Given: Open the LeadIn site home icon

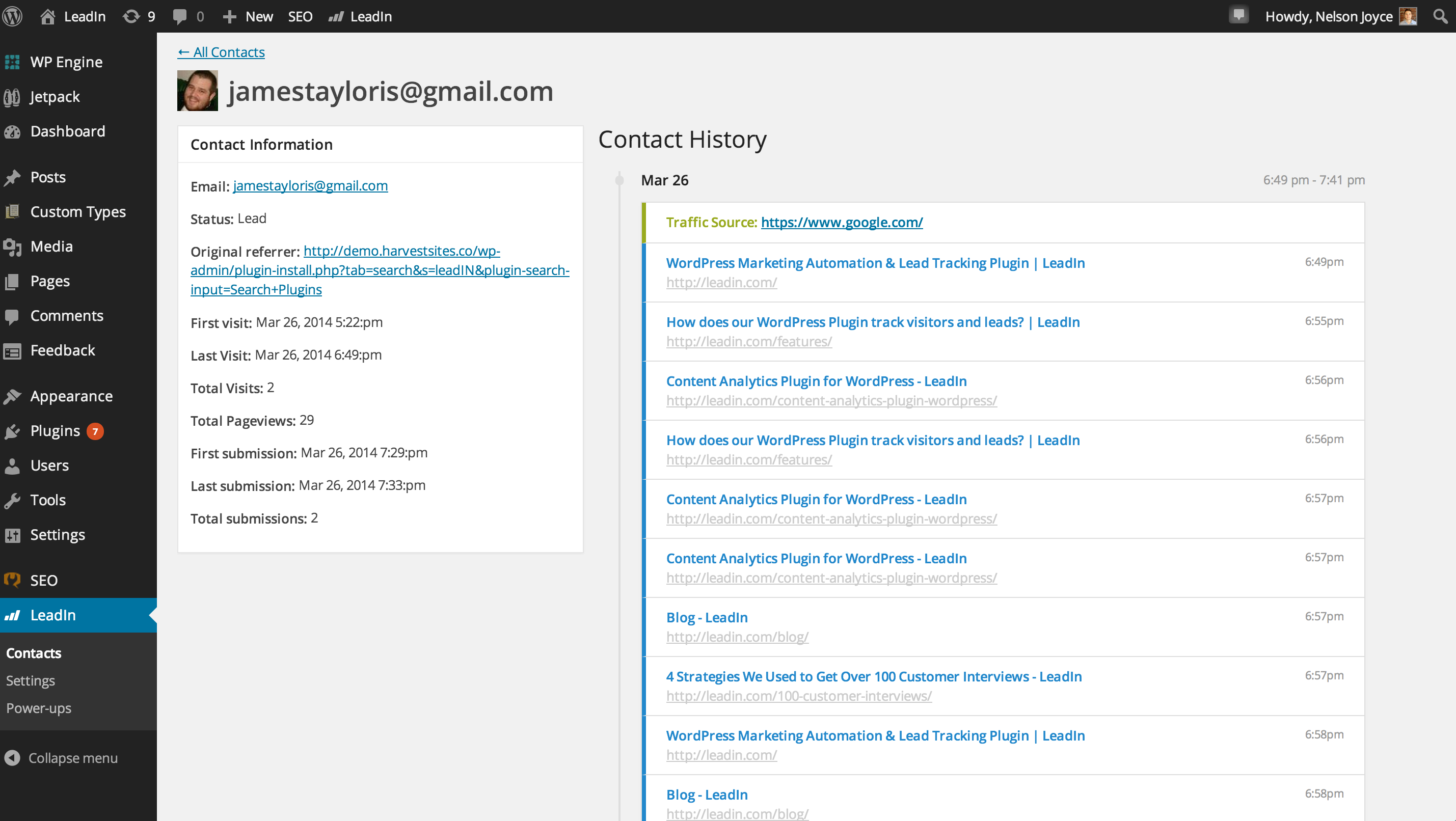Looking at the screenshot, I should point(47,16).
